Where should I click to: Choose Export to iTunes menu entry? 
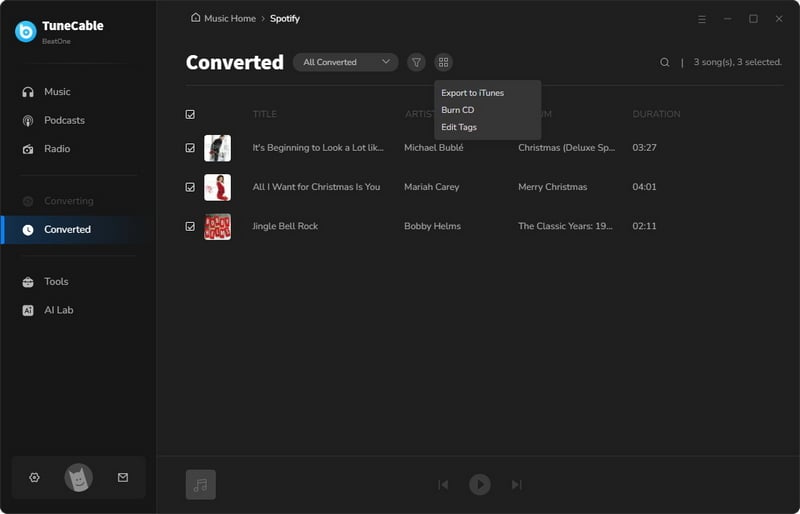click(x=472, y=93)
